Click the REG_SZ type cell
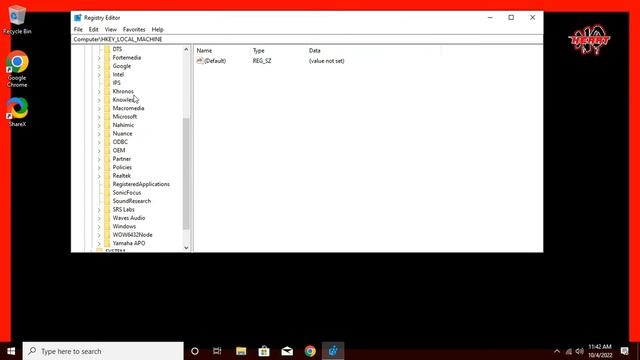The width and height of the screenshot is (640, 360). click(x=262, y=61)
